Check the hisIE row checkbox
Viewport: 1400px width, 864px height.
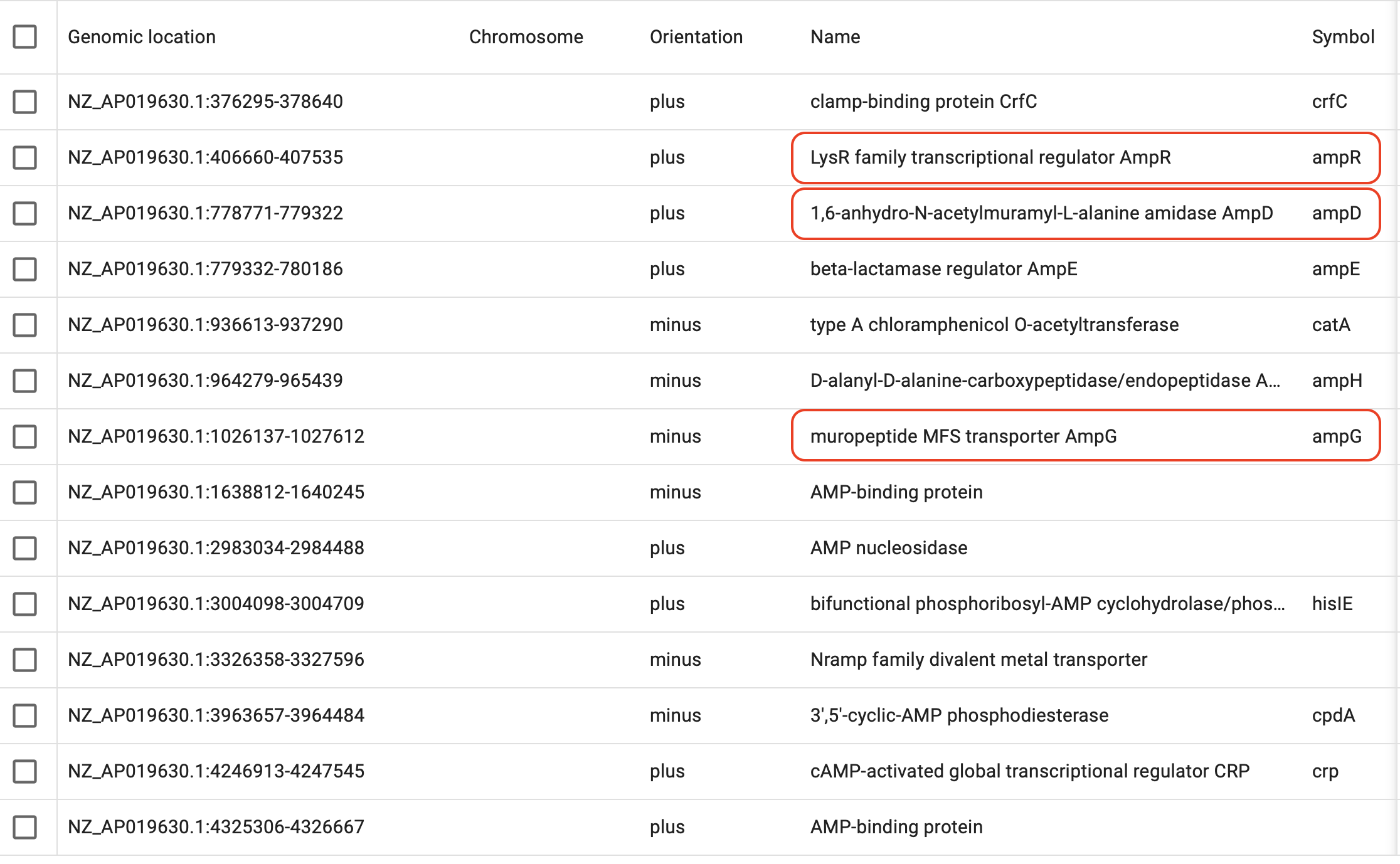pos(25,604)
